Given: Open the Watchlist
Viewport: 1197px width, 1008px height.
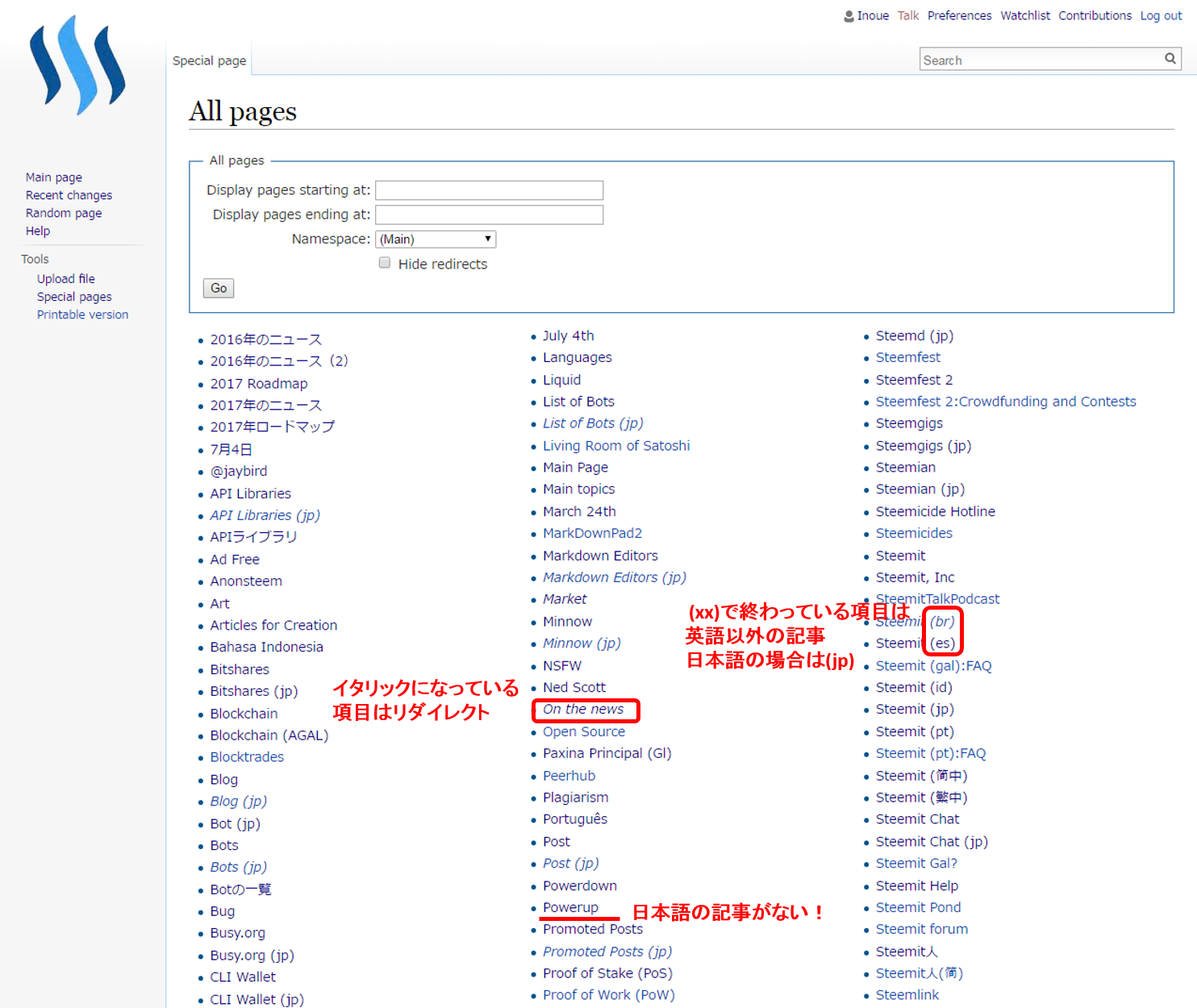Looking at the screenshot, I should click(x=1025, y=15).
